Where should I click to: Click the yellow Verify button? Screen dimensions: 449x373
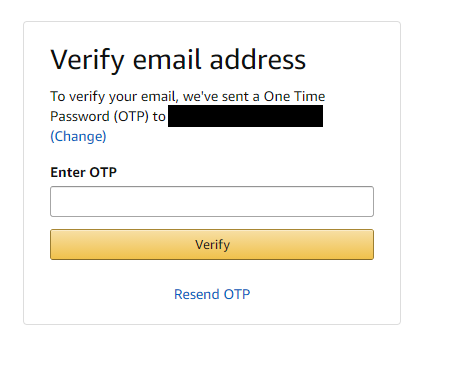click(212, 244)
